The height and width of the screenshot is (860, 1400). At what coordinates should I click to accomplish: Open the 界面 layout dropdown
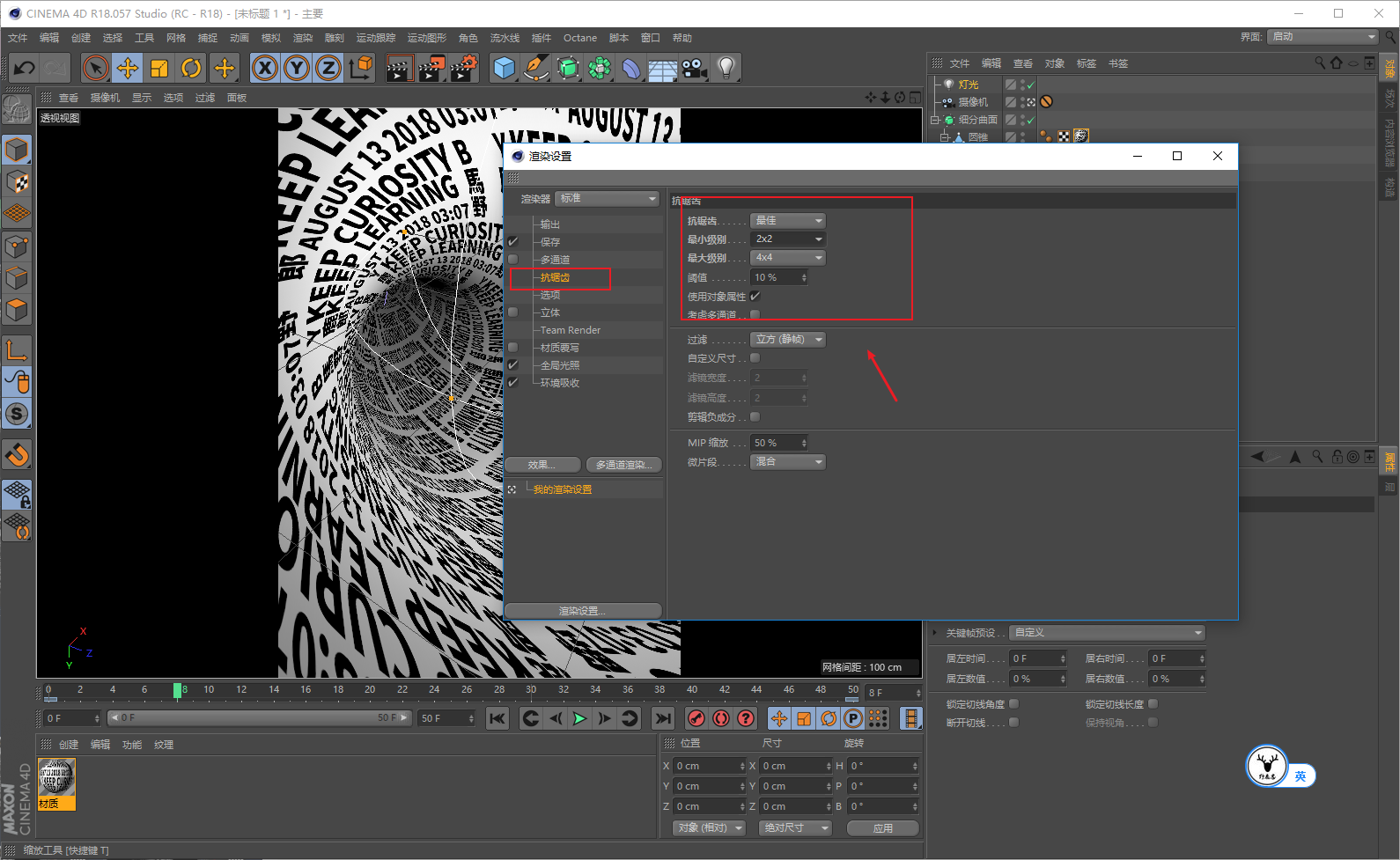point(1323,37)
